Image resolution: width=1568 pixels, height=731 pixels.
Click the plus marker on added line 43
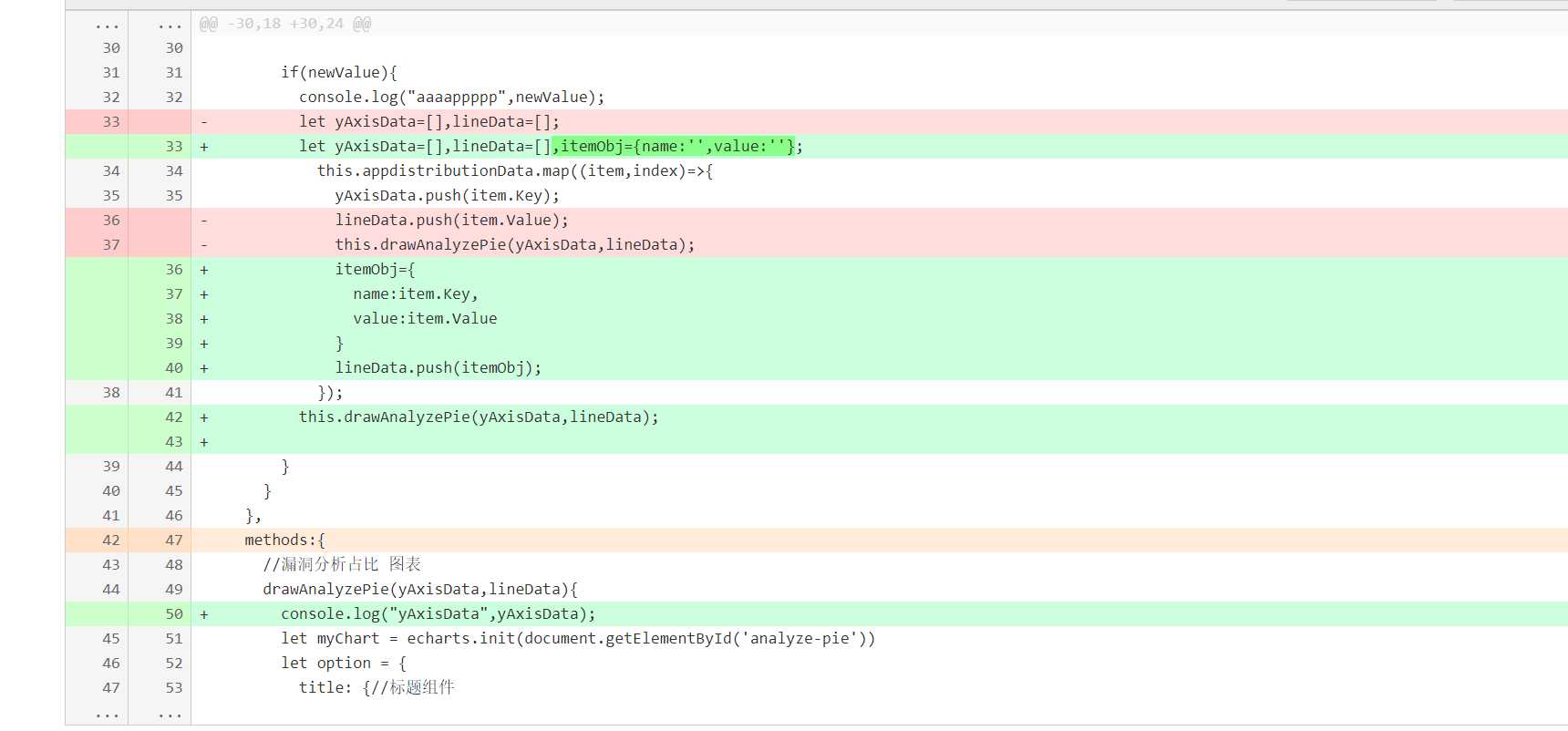coord(204,442)
